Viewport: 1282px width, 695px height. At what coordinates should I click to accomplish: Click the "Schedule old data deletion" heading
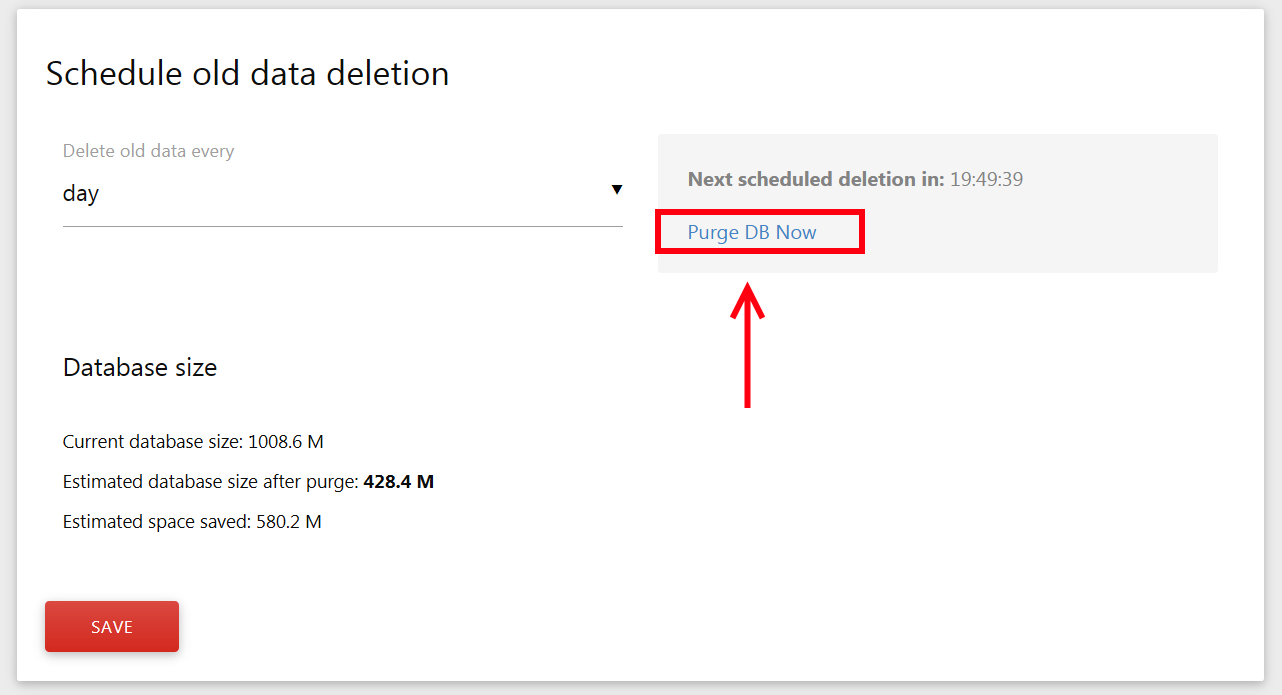click(x=247, y=73)
